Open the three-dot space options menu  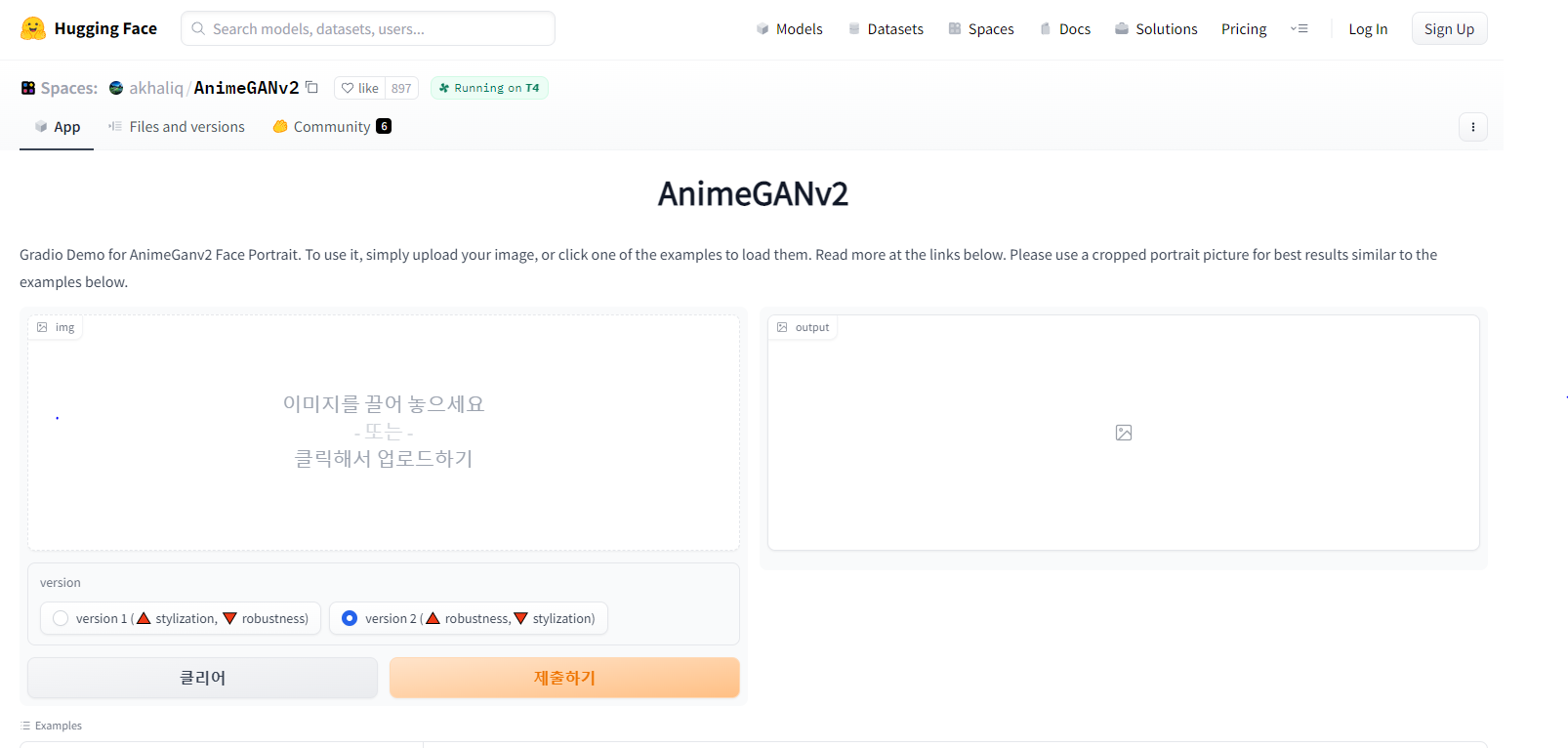pos(1472,127)
